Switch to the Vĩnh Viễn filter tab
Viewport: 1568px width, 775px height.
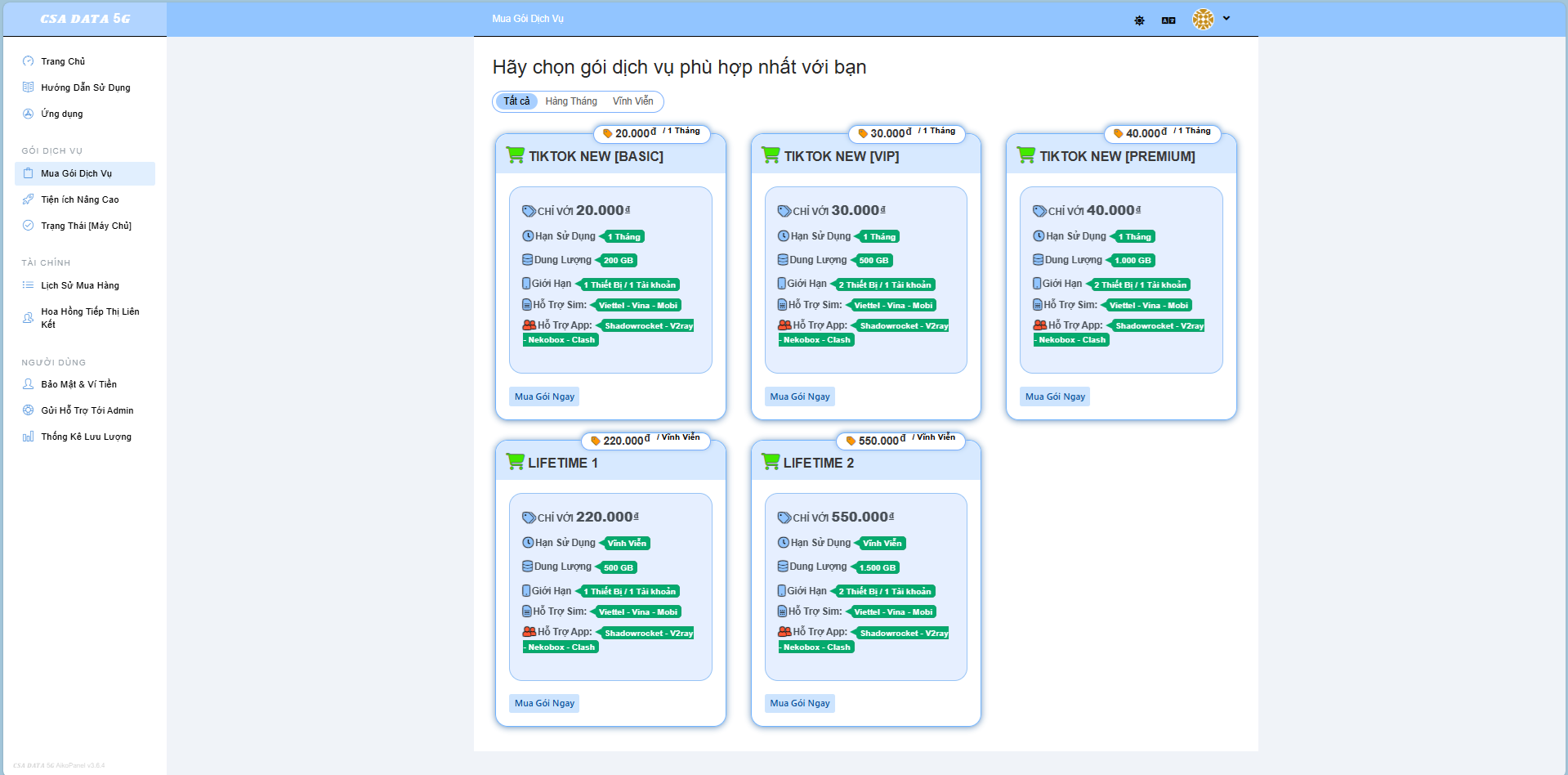tap(632, 101)
